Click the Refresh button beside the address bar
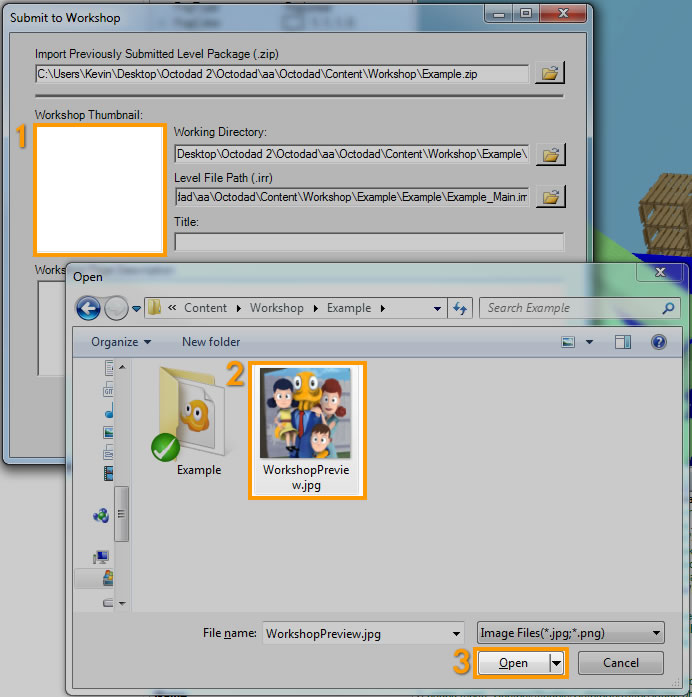Screen dimensions: 692x697 [460, 308]
